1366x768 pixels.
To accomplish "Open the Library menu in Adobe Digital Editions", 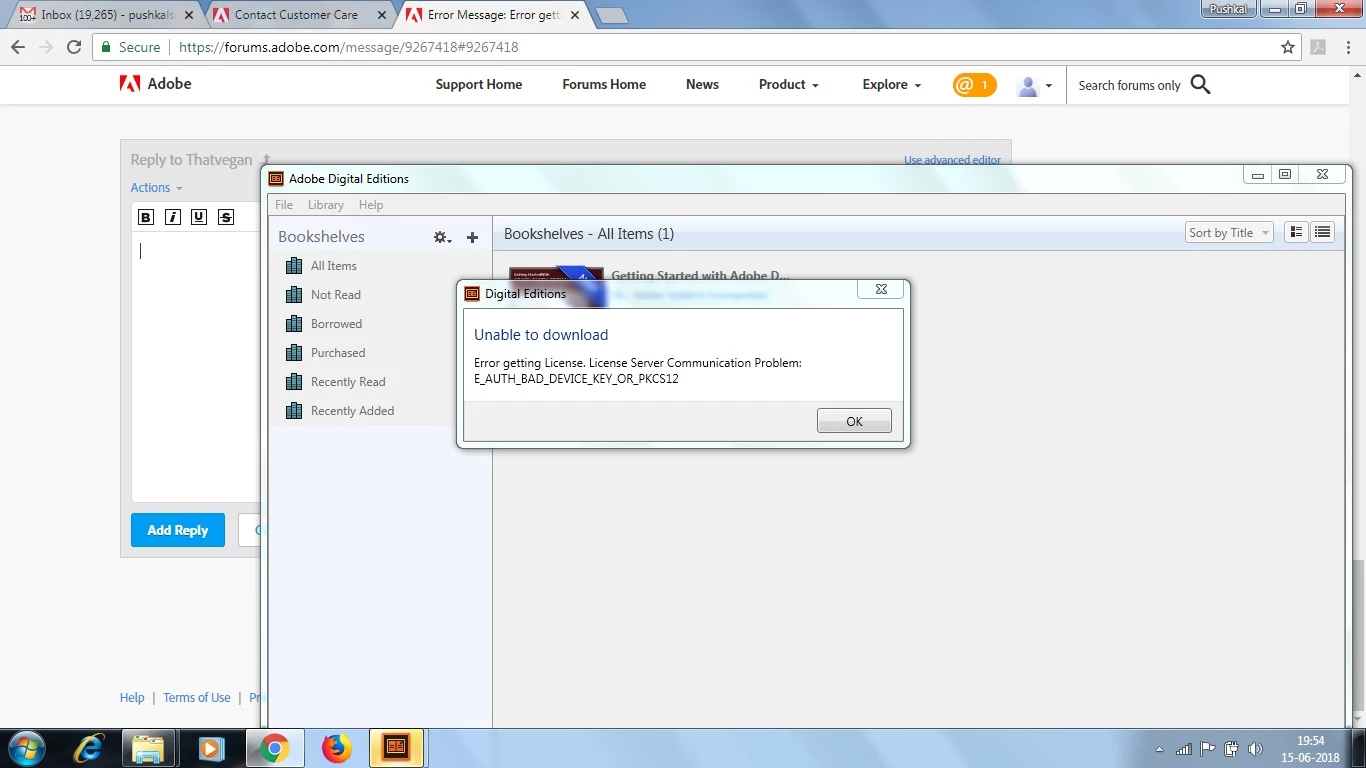I will 326,205.
